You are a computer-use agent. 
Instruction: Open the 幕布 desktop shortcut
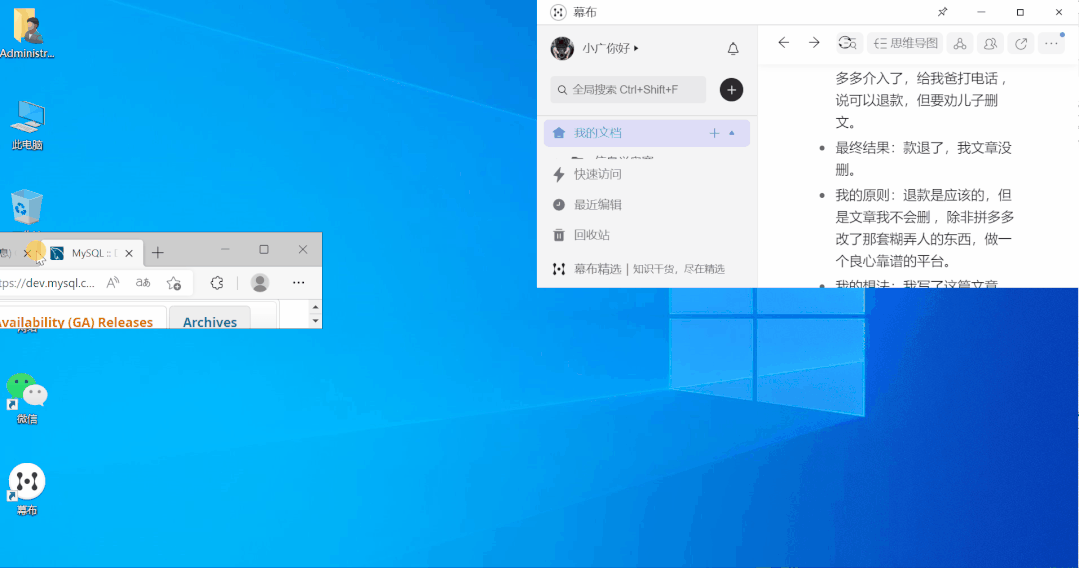[x=27, y=490]
